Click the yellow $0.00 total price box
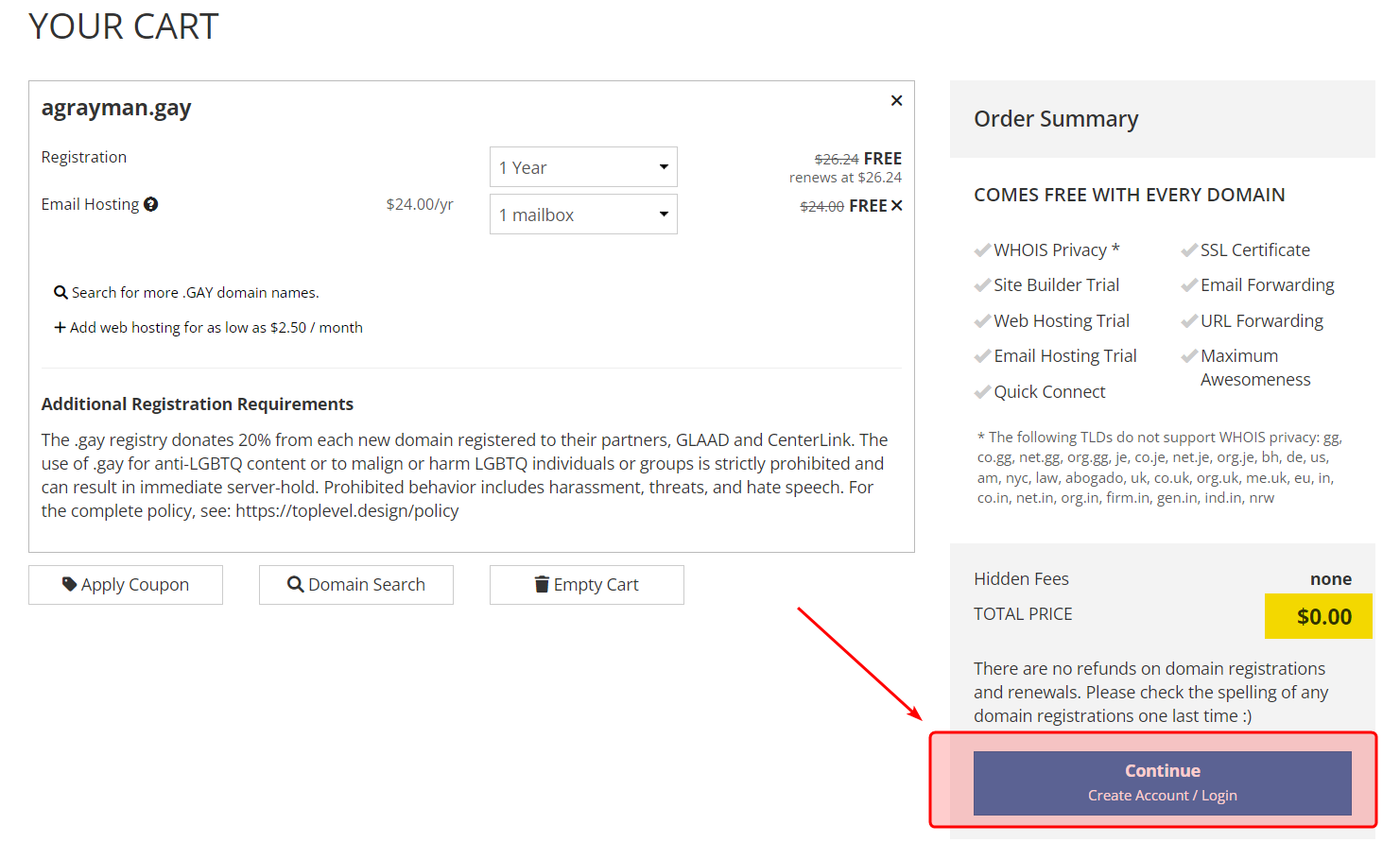The width and height of the screenshot is (1400, 859). coord(1318,616)
